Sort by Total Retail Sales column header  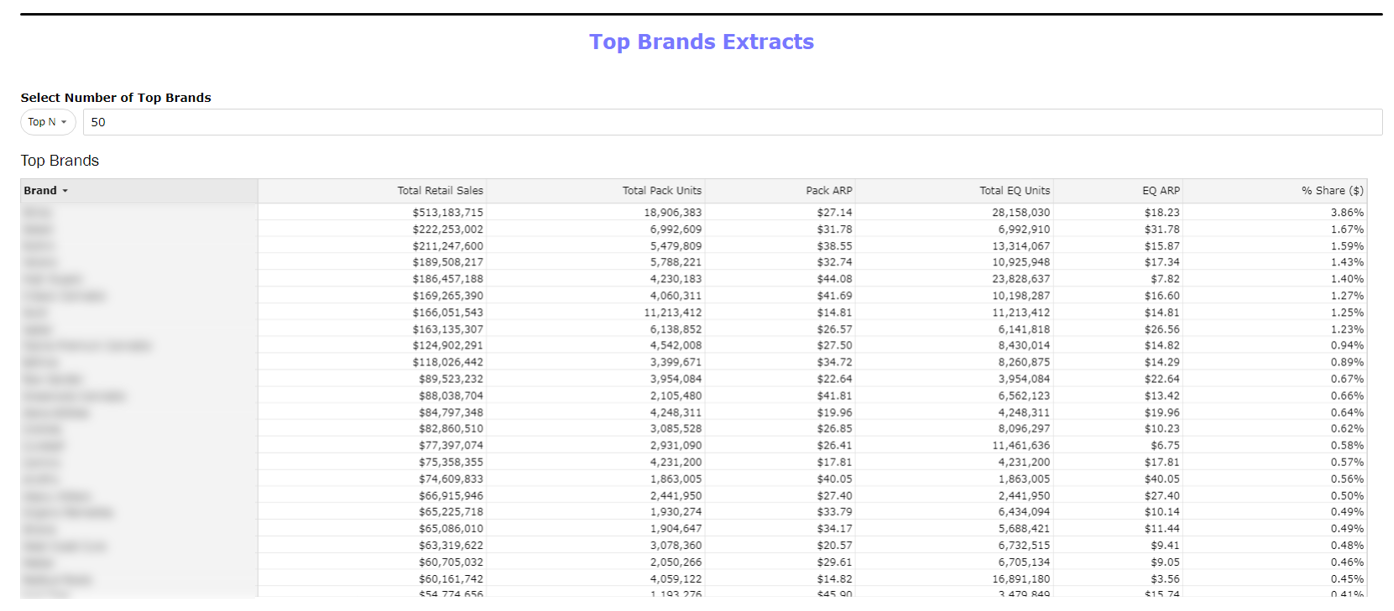pyautogui.click(x=440, y=191)
